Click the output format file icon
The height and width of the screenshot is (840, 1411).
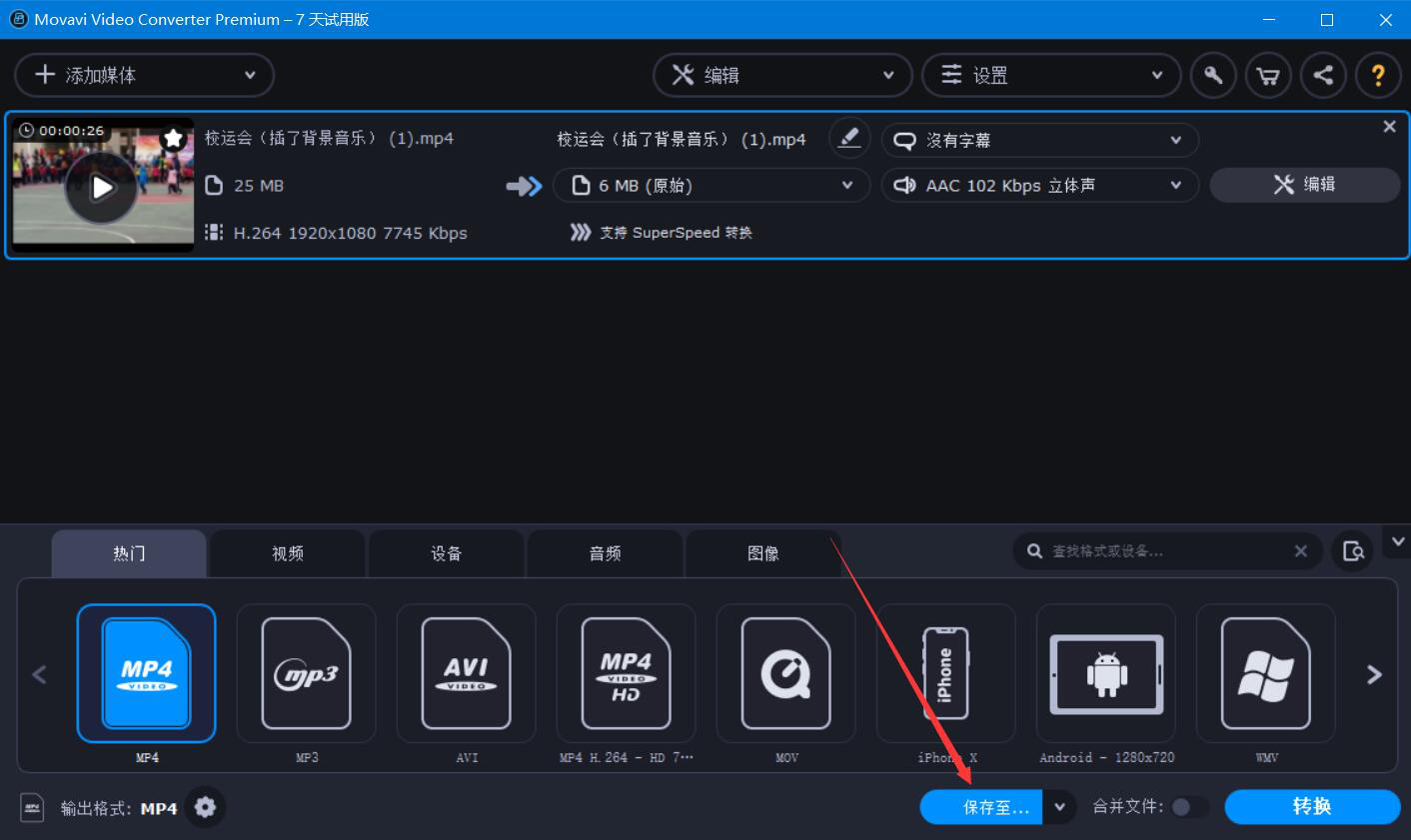tap(32, 807)
